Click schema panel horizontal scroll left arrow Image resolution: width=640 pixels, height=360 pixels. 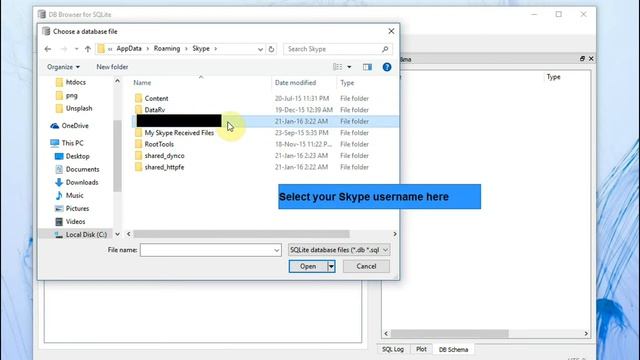pos(386,333)
